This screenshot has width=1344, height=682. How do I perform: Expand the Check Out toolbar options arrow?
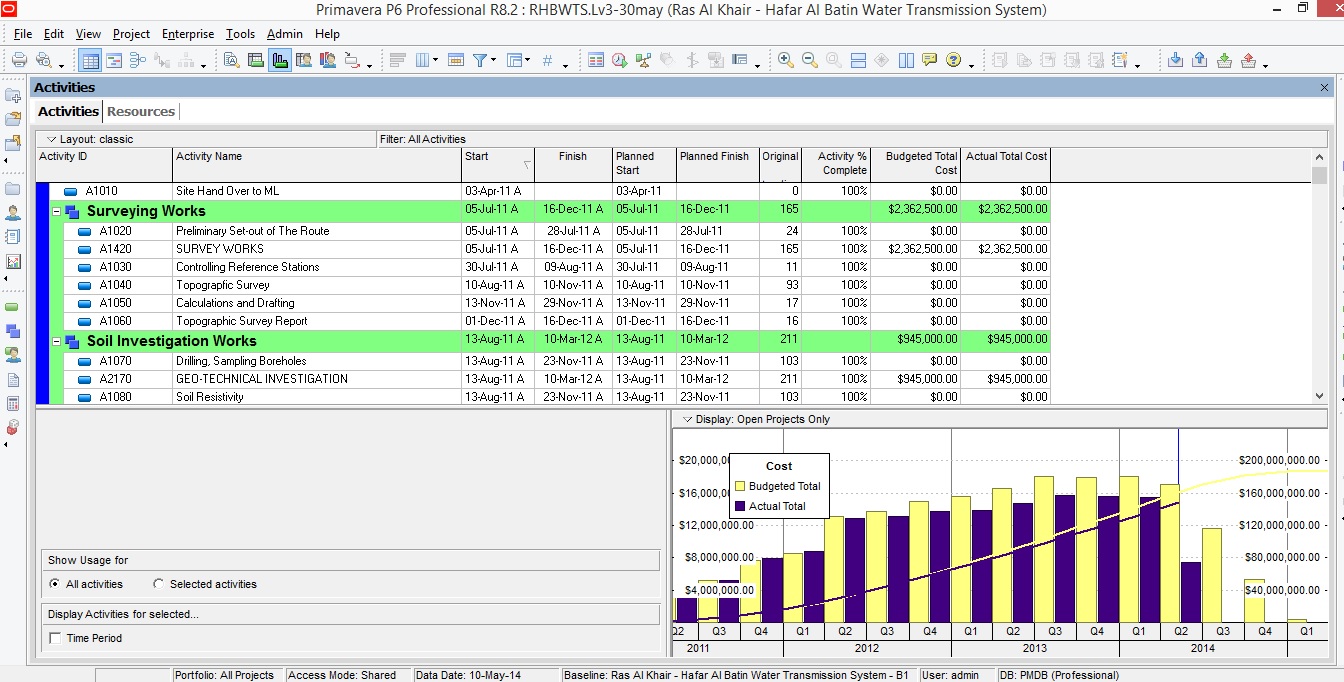click(x=1266, y=65)
